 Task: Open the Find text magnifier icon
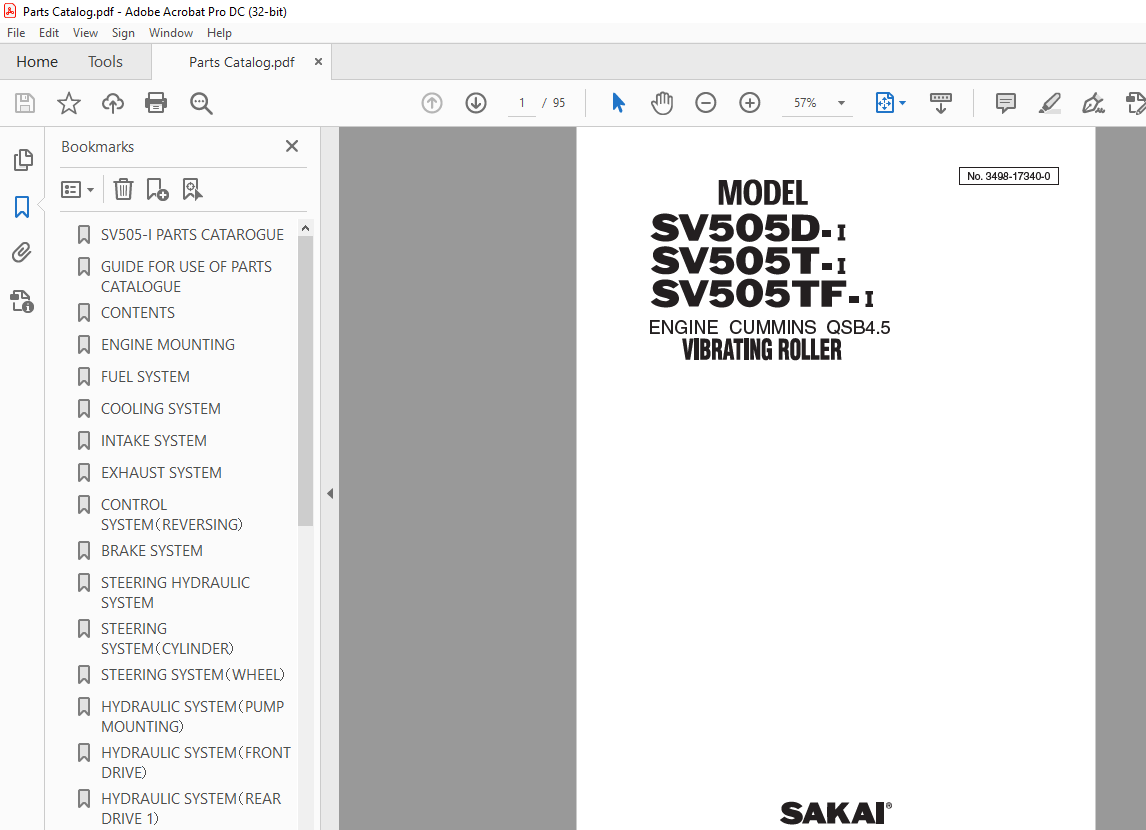pos(201,104)
